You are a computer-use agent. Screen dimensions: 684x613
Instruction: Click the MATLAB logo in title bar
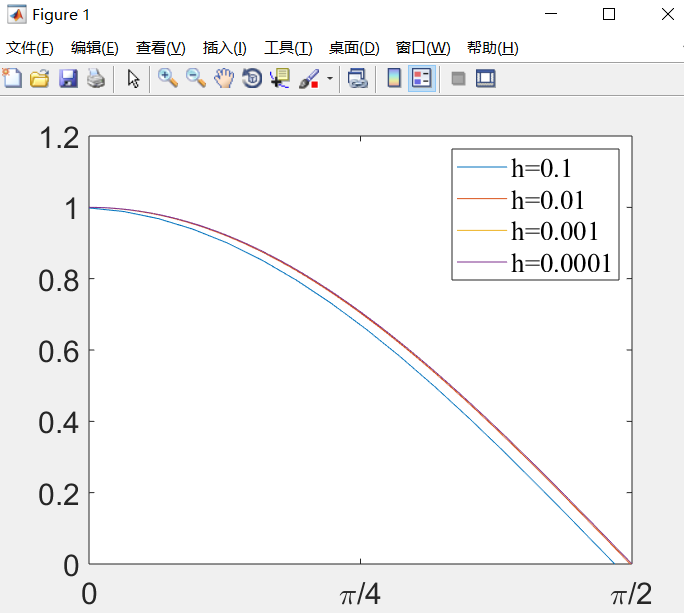tap(17, 14)
